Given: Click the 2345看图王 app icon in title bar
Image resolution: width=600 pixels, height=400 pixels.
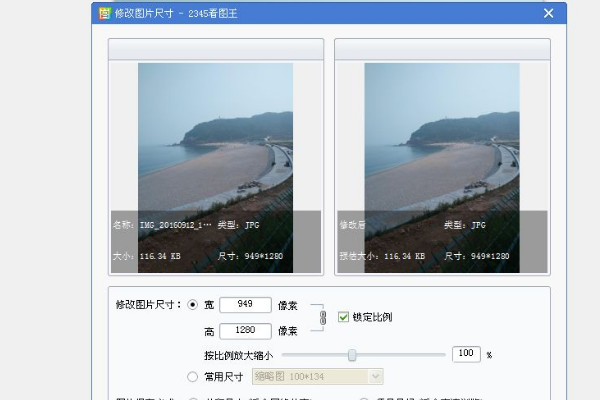Looking at the screenshot, I should [105, 13].
